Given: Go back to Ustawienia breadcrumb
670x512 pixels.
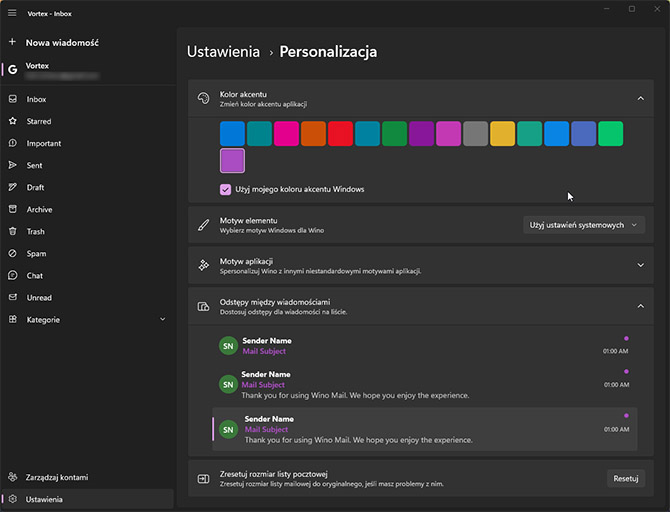Looking at the screenshot, I should coord(223,52).
